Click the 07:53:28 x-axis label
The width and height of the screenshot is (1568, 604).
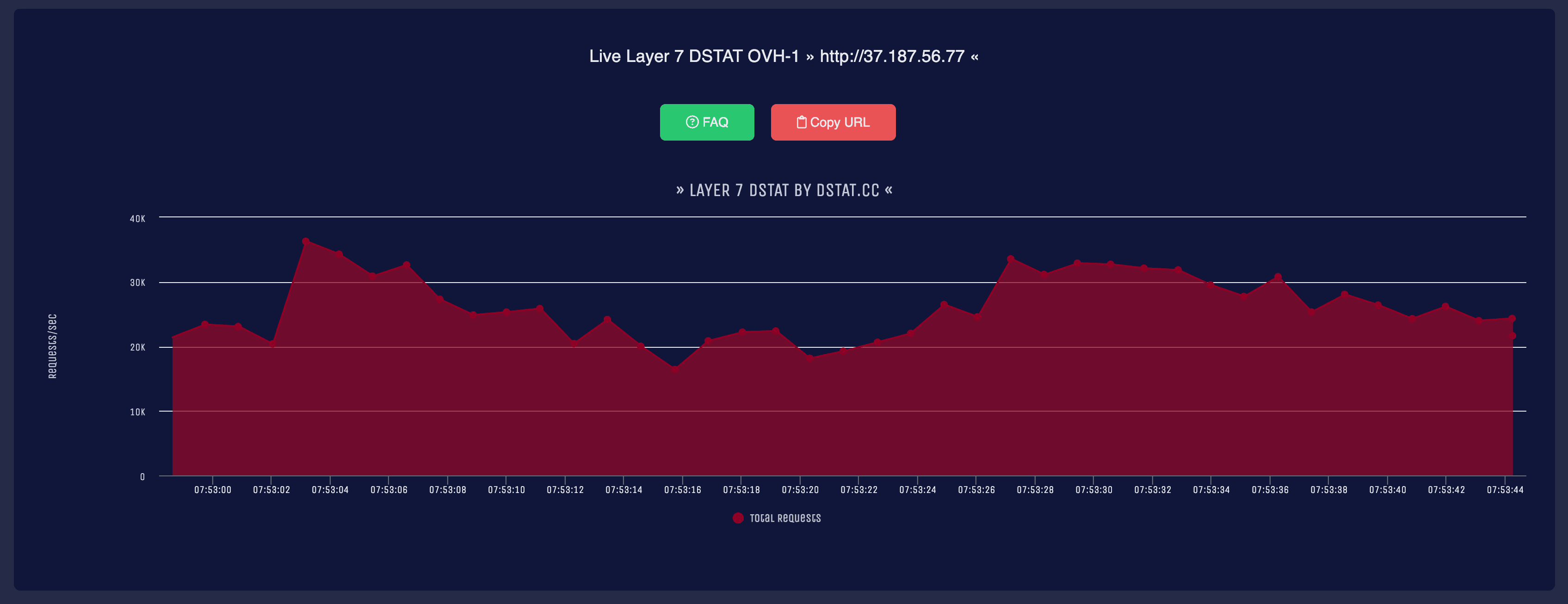click(1035, 490)
